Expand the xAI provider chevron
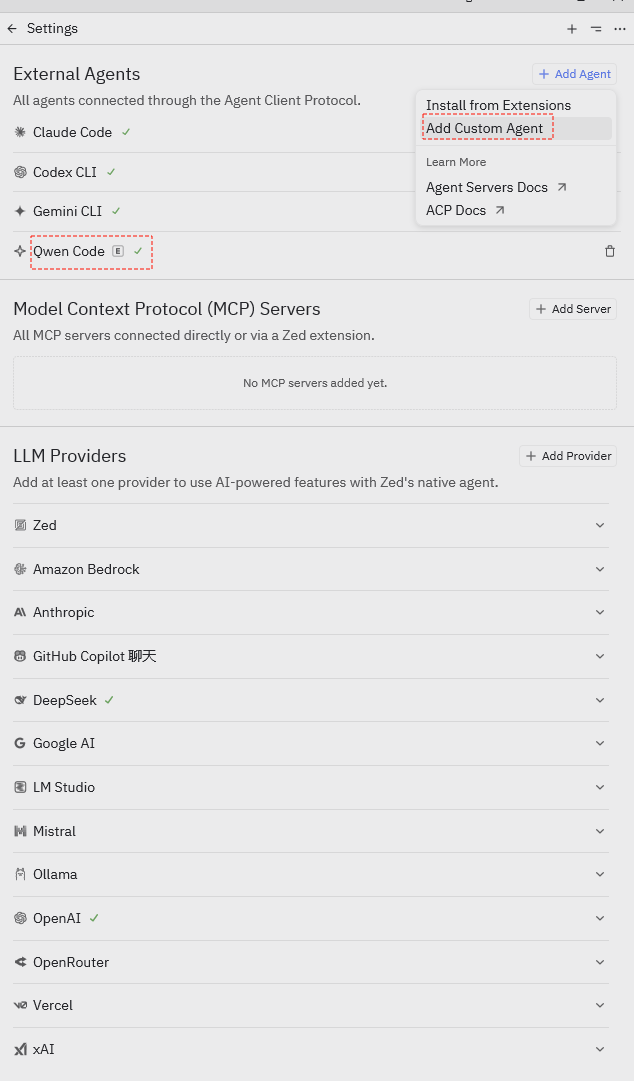 (600, 1049)
